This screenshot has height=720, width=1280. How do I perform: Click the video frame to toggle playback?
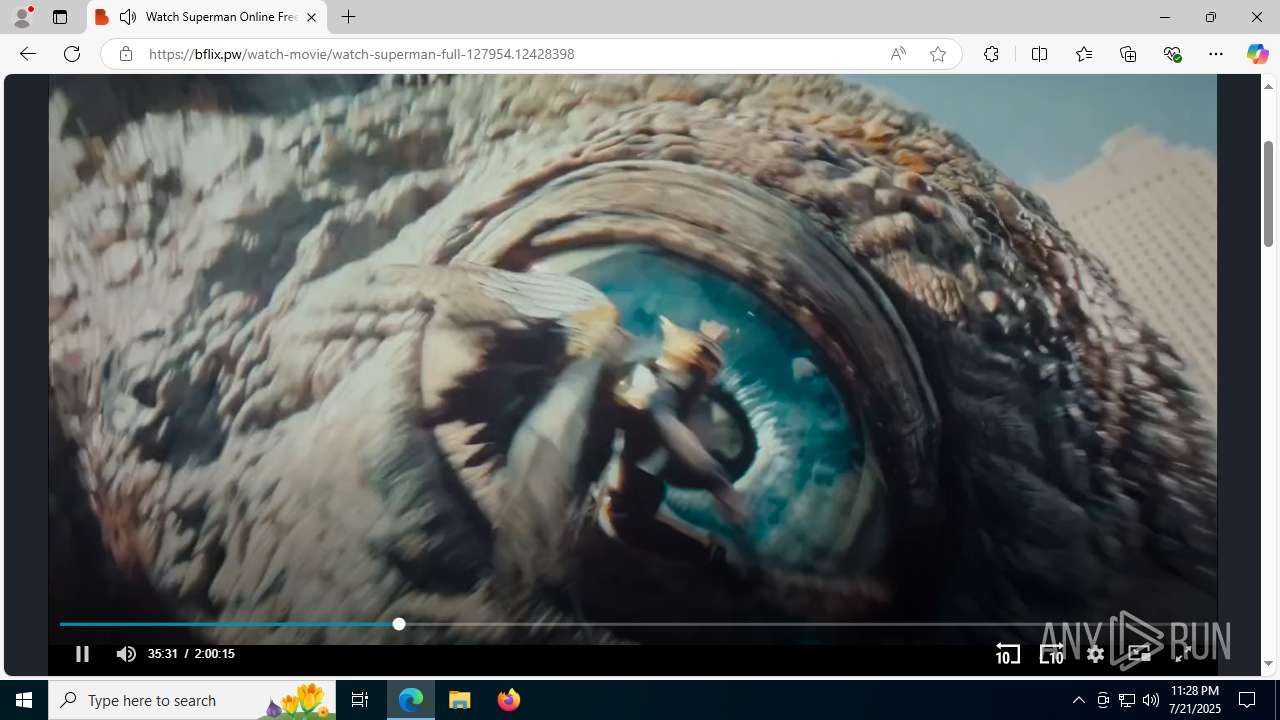click(x=632, y=345)
